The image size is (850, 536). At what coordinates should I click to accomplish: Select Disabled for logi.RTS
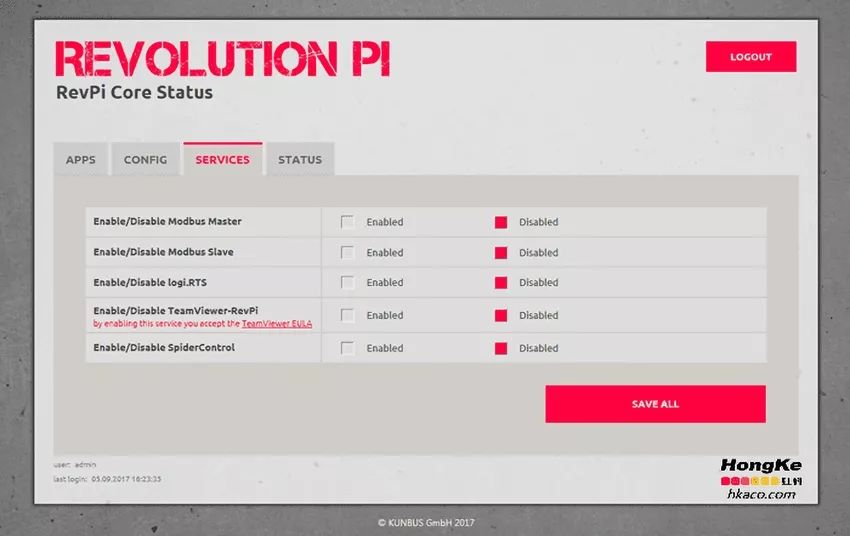click(x=501, y=282)
